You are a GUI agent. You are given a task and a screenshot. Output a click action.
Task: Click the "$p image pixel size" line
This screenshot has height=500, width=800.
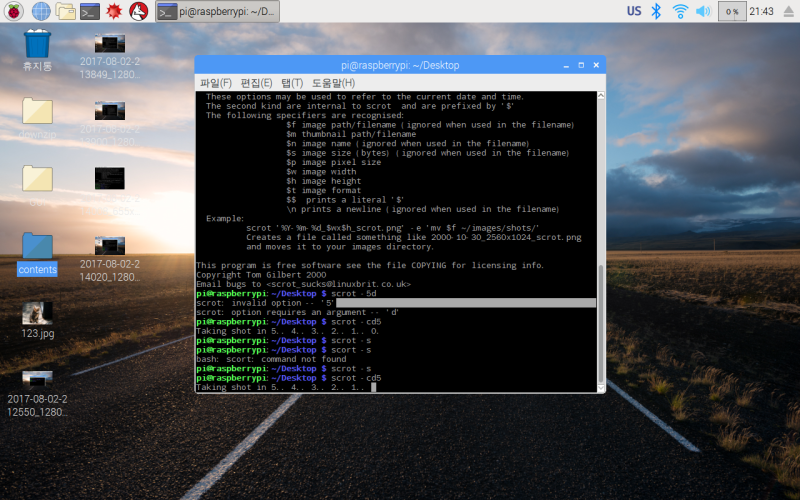(334, 162)
